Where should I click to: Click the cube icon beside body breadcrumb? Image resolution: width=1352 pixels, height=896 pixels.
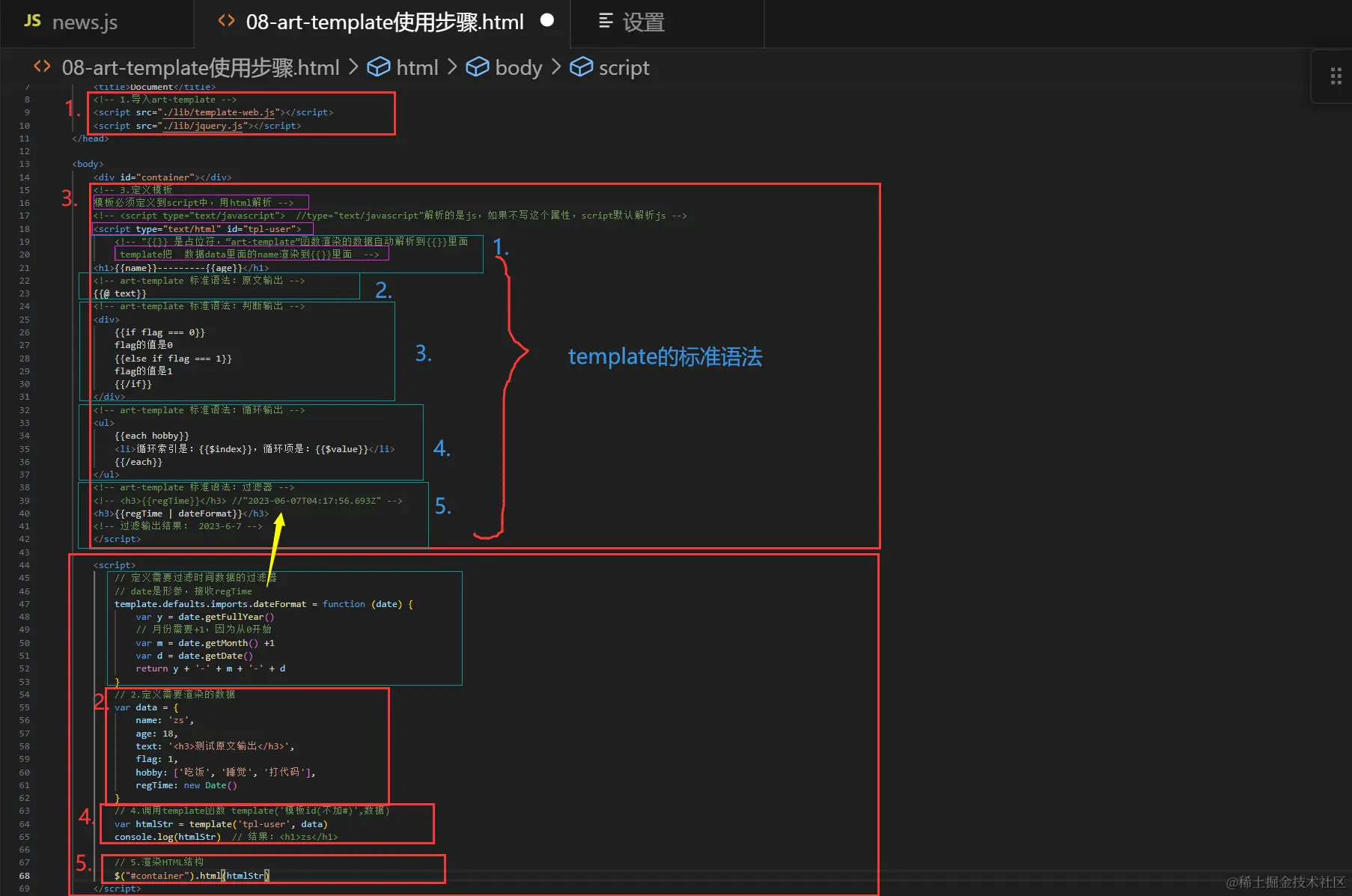[x=478, y=67]
